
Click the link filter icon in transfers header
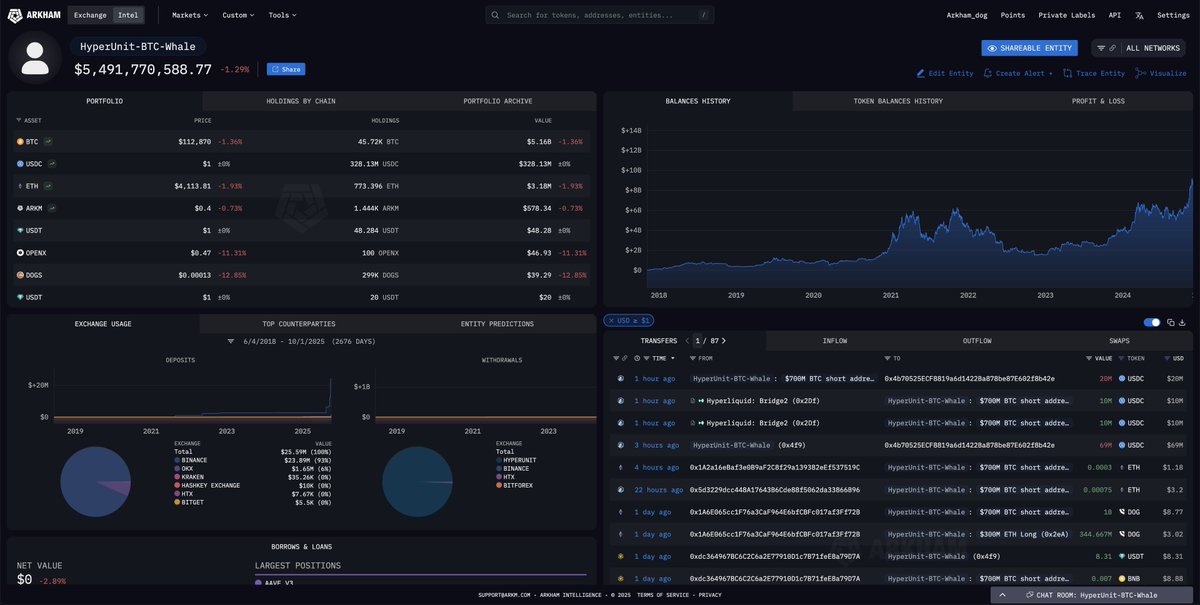pos(624,358)
